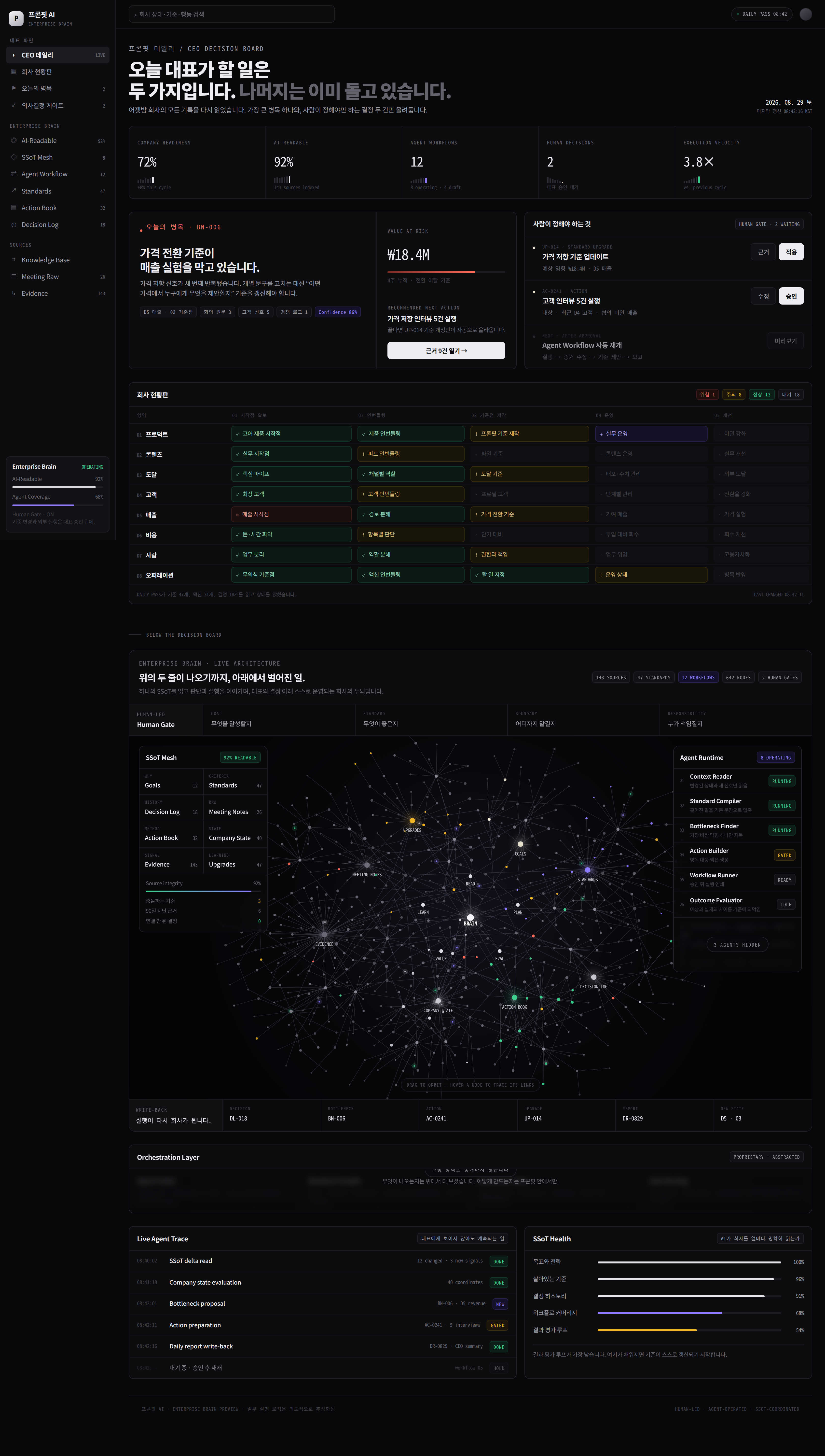Open the Company State tile in SSoT Mesh
This screenshot has width=825, height=1456.
235,834
